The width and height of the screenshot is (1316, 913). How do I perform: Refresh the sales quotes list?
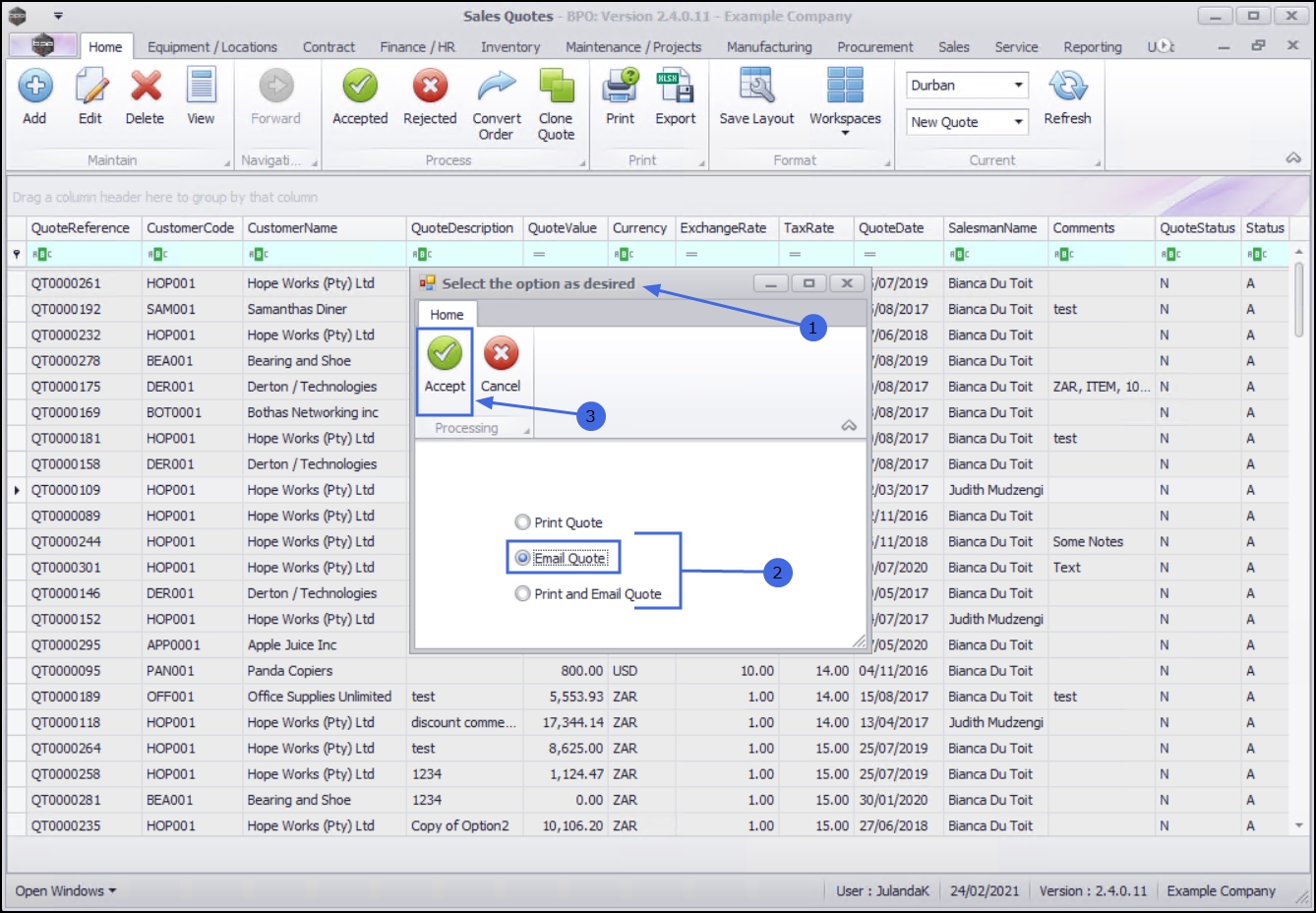pos(1068,87)
